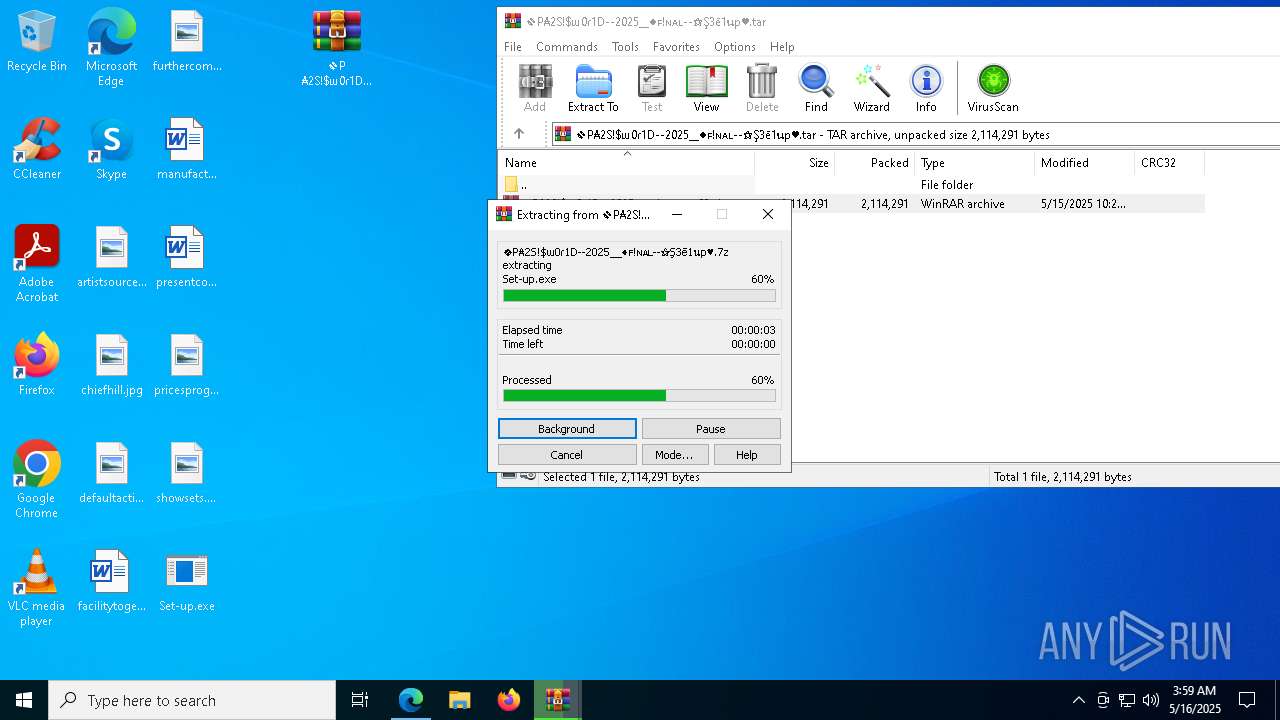The image size is (1280, 720).
Task: Pause the extraction process
Action: coord(711,429)
